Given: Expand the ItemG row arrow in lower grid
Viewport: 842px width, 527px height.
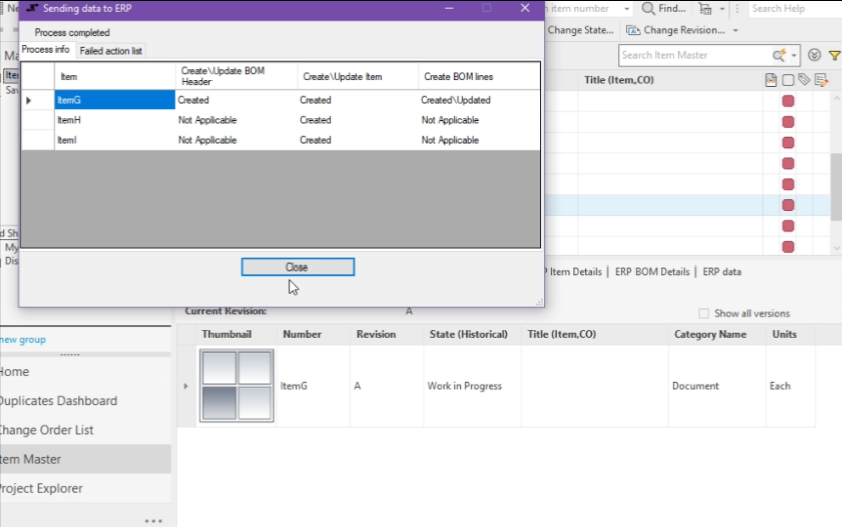Looking at the screenshot, I should click(186, 386).
